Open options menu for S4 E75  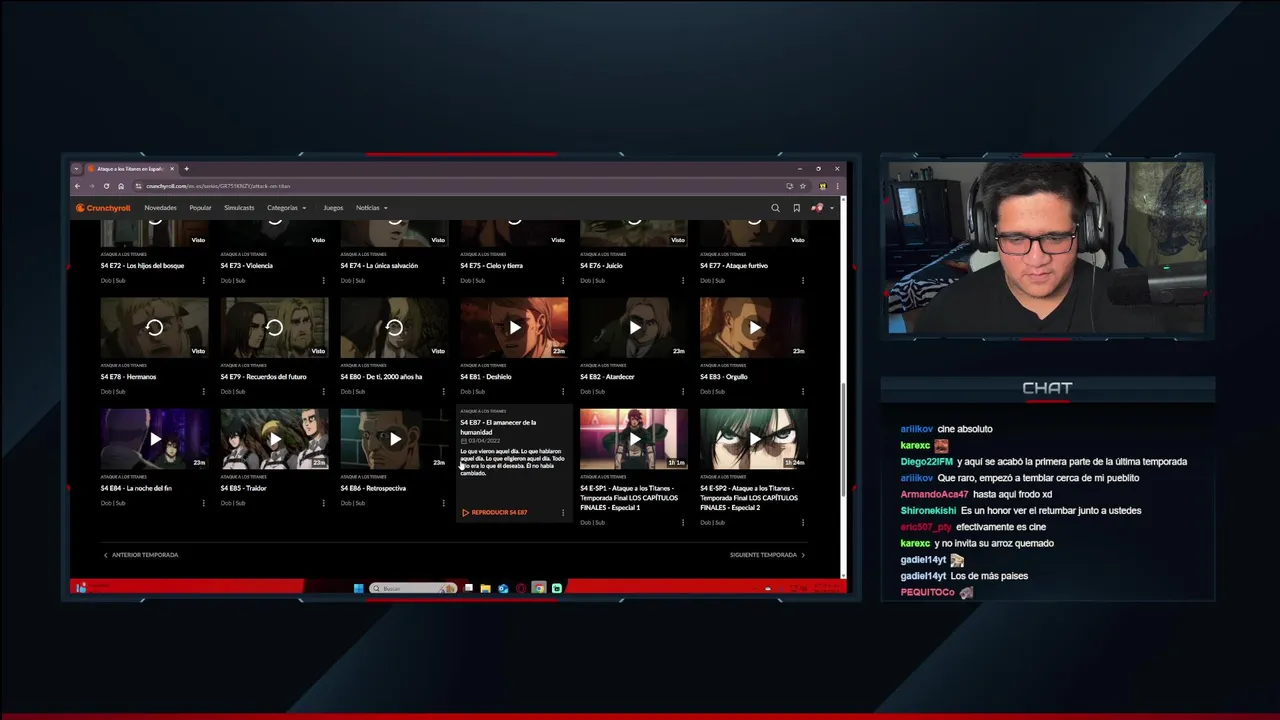[x=563, y=280]
